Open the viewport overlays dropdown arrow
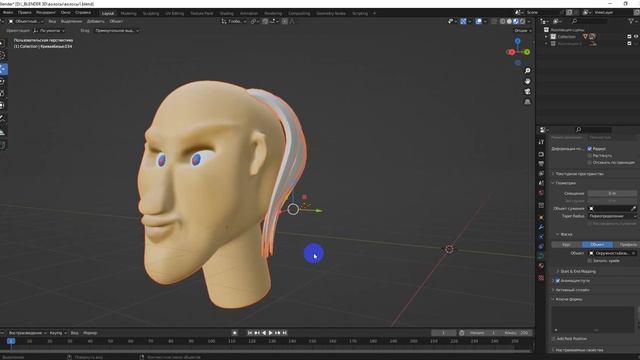The image size is (640, 360). pyautogui.click(x=485, y=21)
